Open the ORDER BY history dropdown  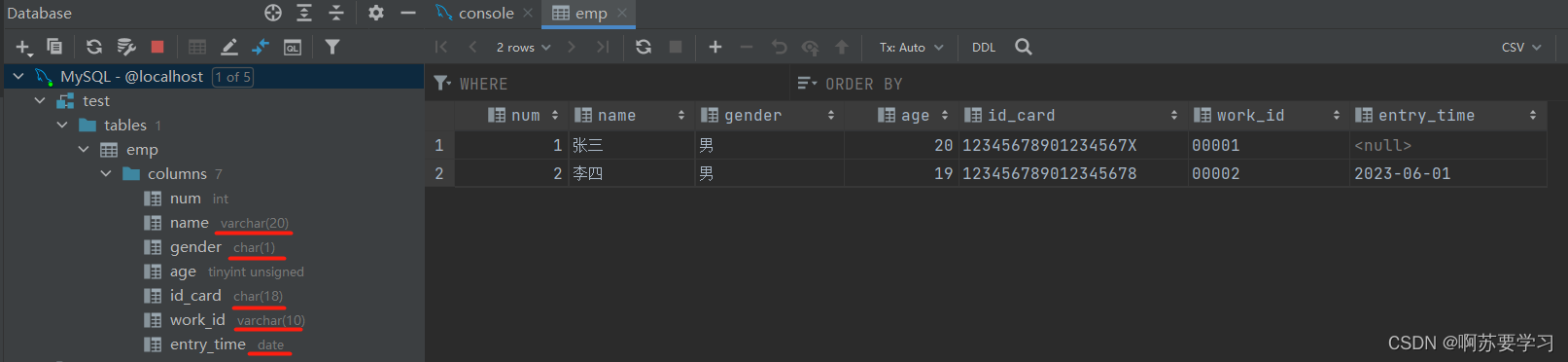[807, 84]
